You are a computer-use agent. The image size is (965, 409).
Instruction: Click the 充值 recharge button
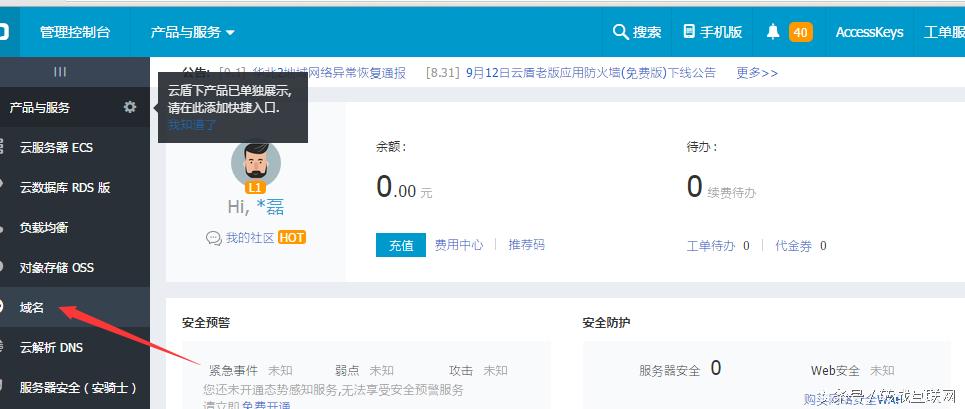pos(401,245)
